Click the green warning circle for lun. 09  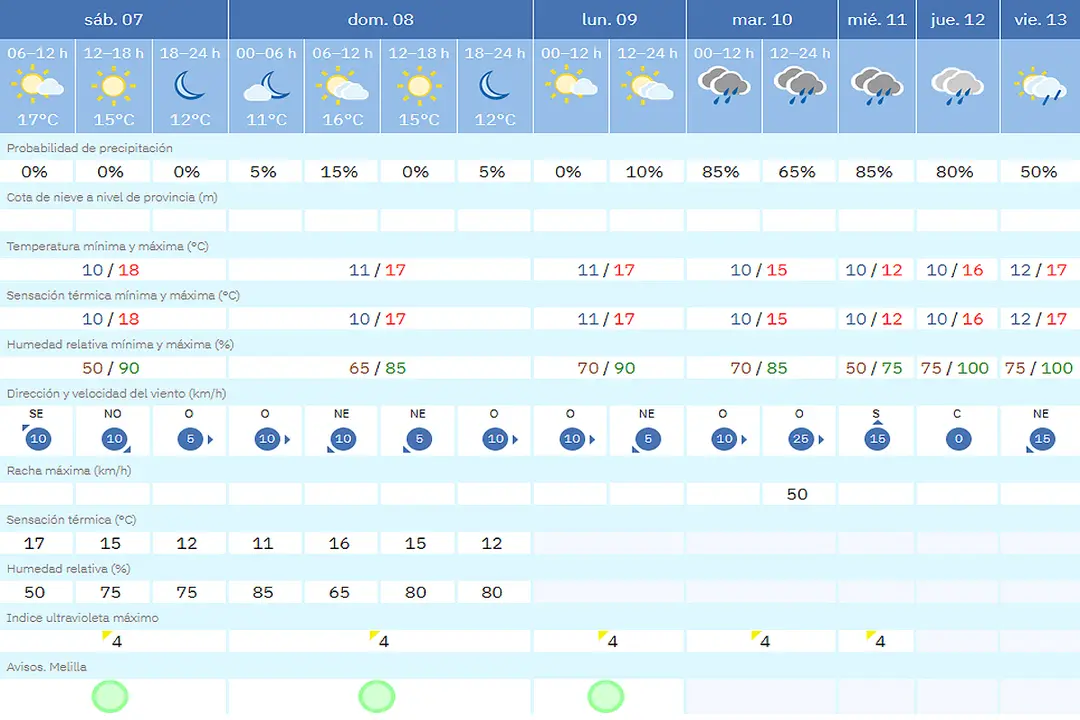pyautogui.click(x=606, y=697)
